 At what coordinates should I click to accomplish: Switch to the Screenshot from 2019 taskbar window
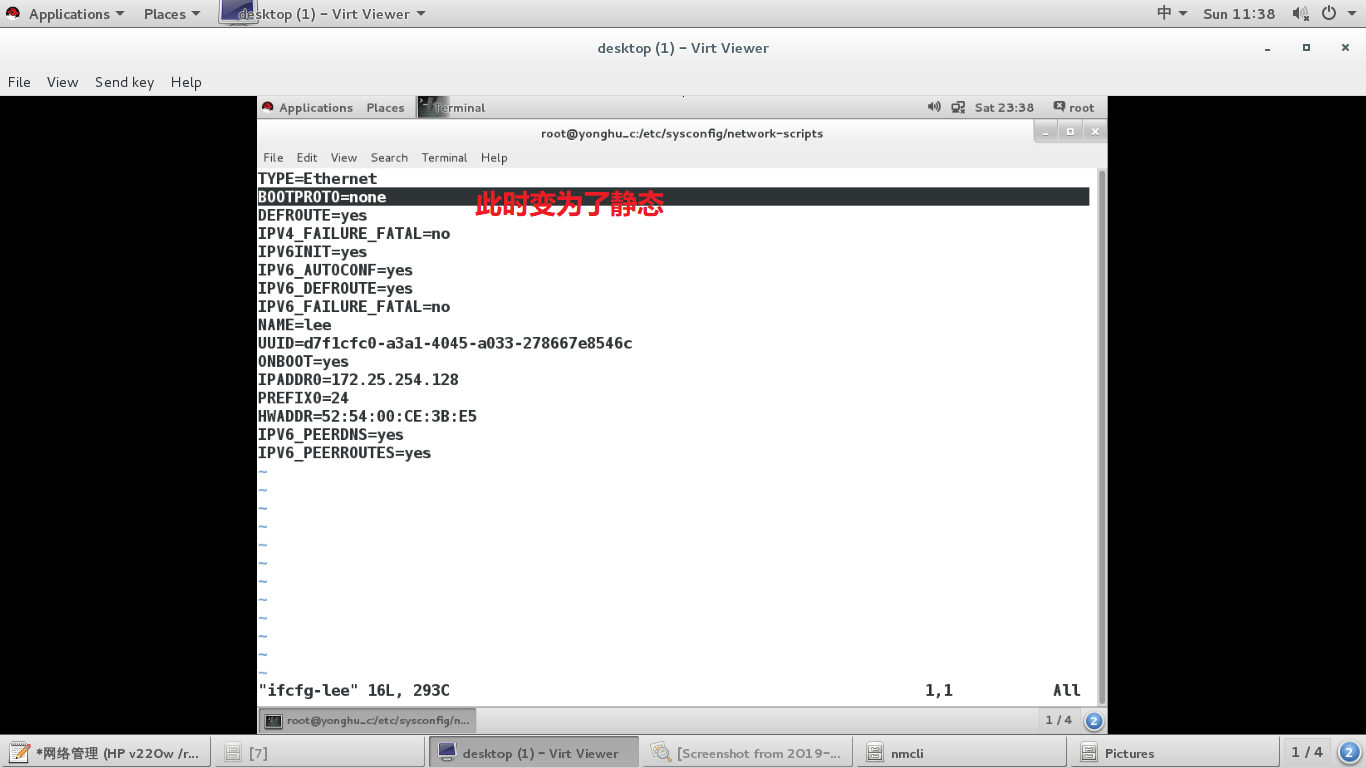(x=748, y=753)
